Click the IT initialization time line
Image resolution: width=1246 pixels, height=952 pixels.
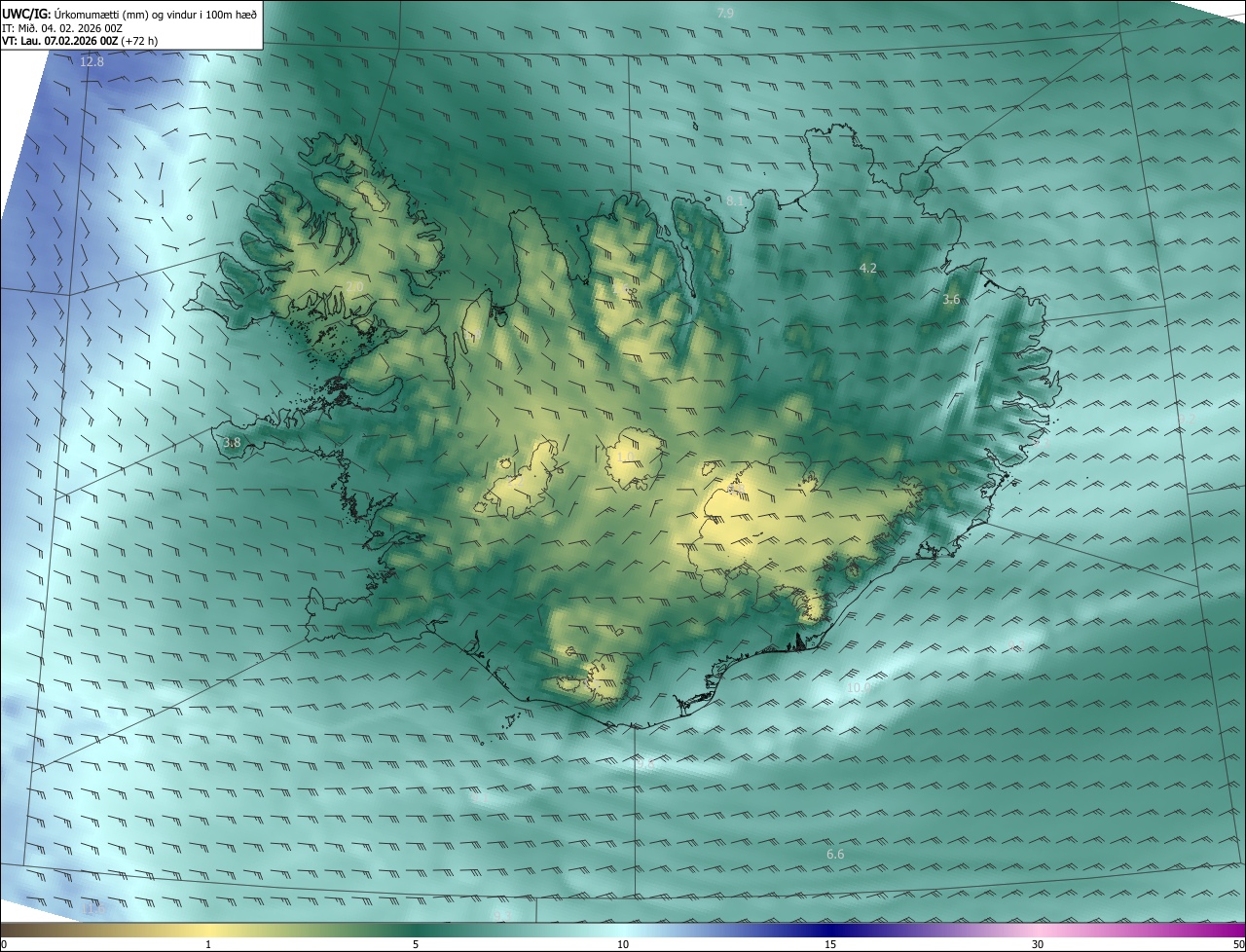click(x=61, y=28)
